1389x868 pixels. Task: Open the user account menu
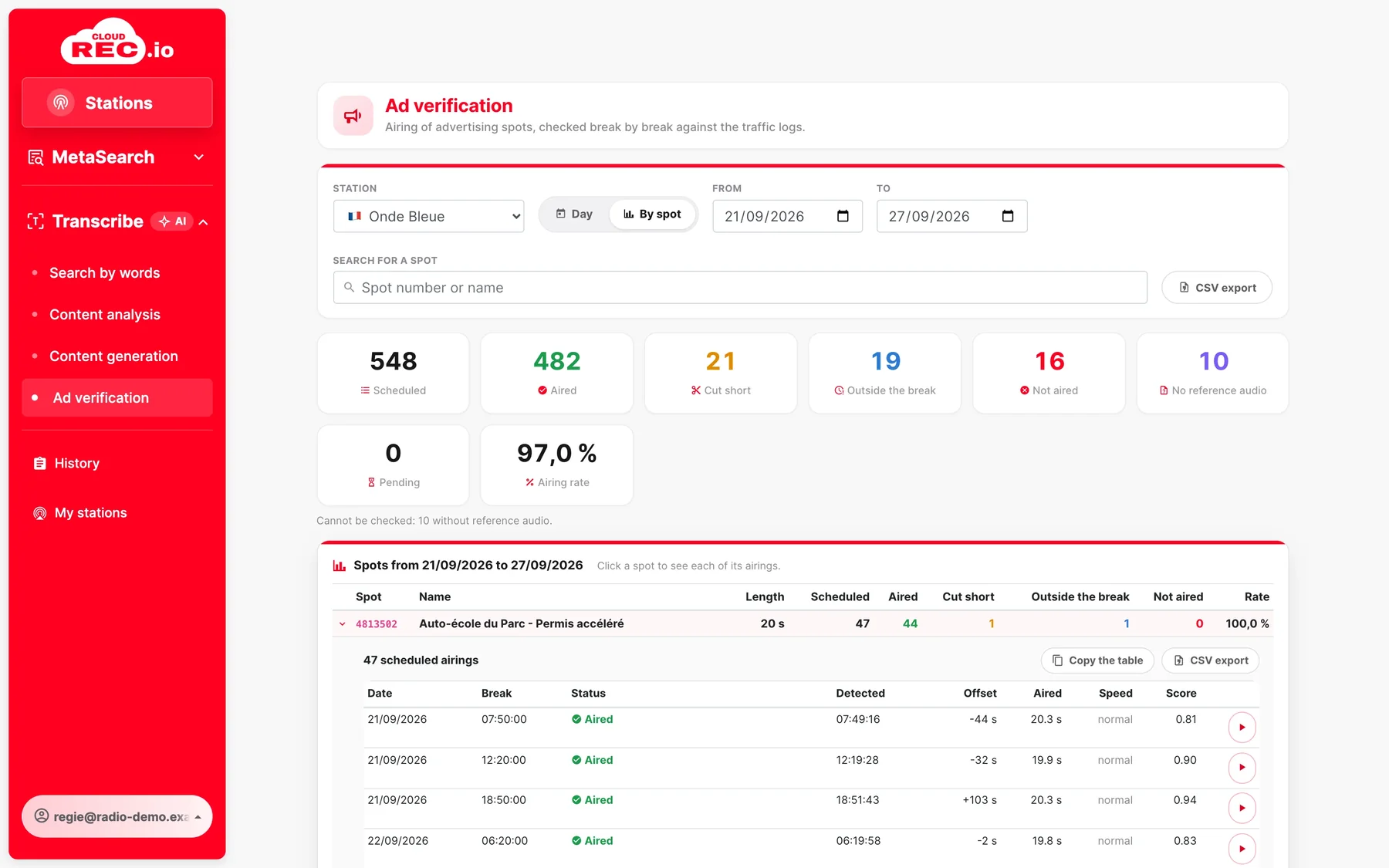117,816
